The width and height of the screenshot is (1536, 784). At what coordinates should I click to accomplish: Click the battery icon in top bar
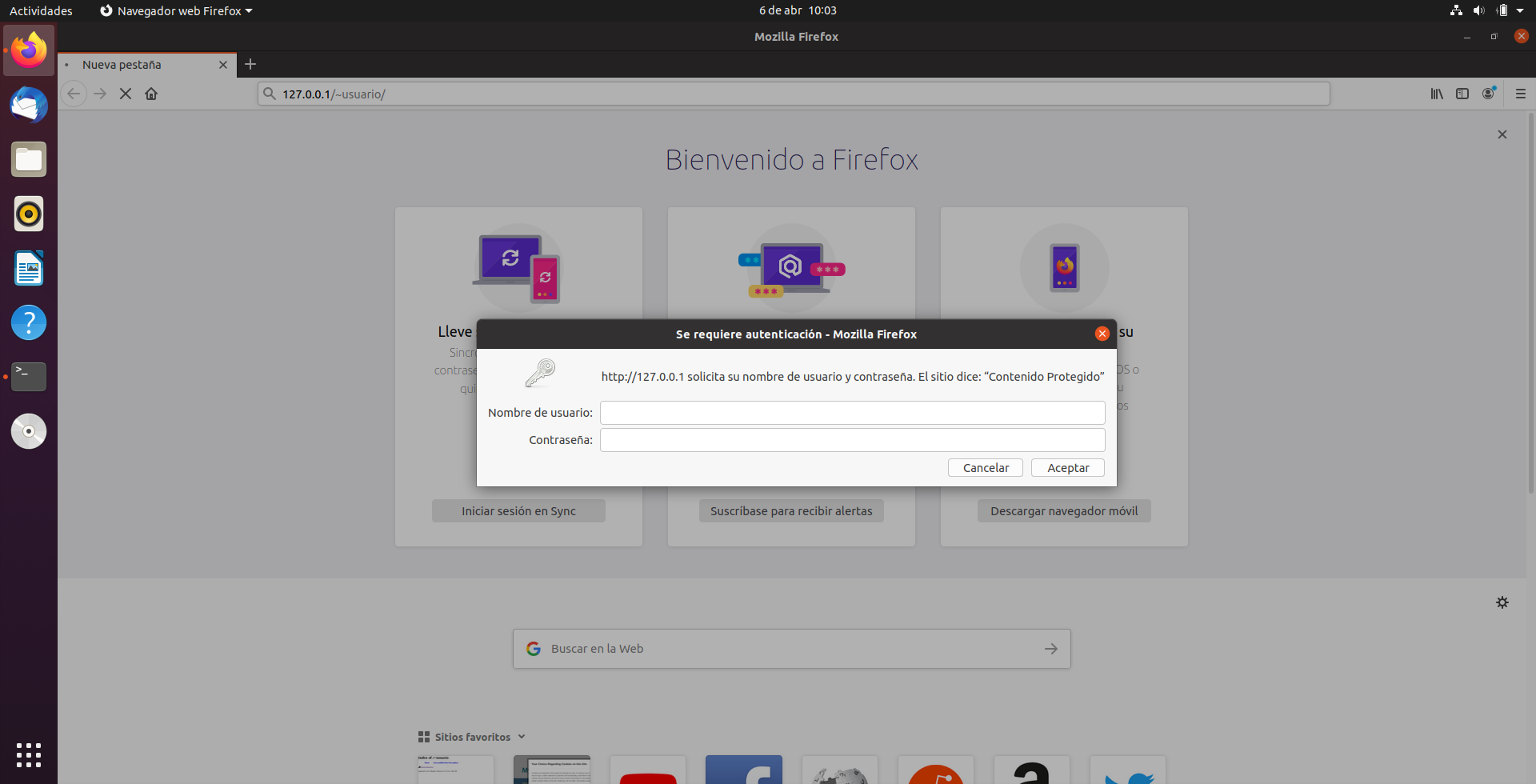[1502, 10]
